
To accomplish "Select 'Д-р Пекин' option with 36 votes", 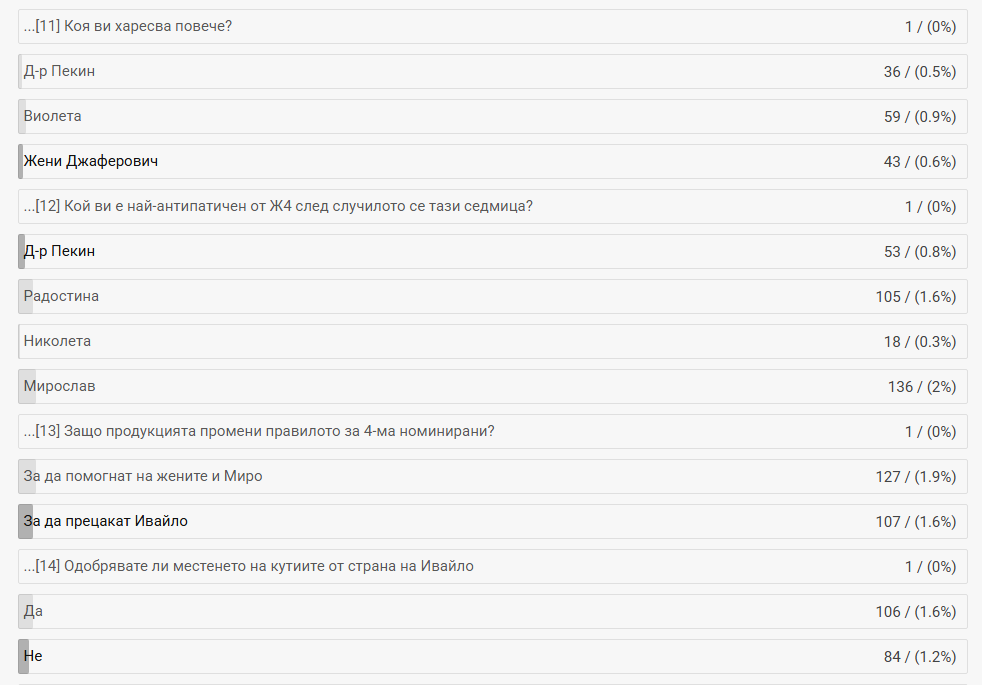I will pos(60,71).
